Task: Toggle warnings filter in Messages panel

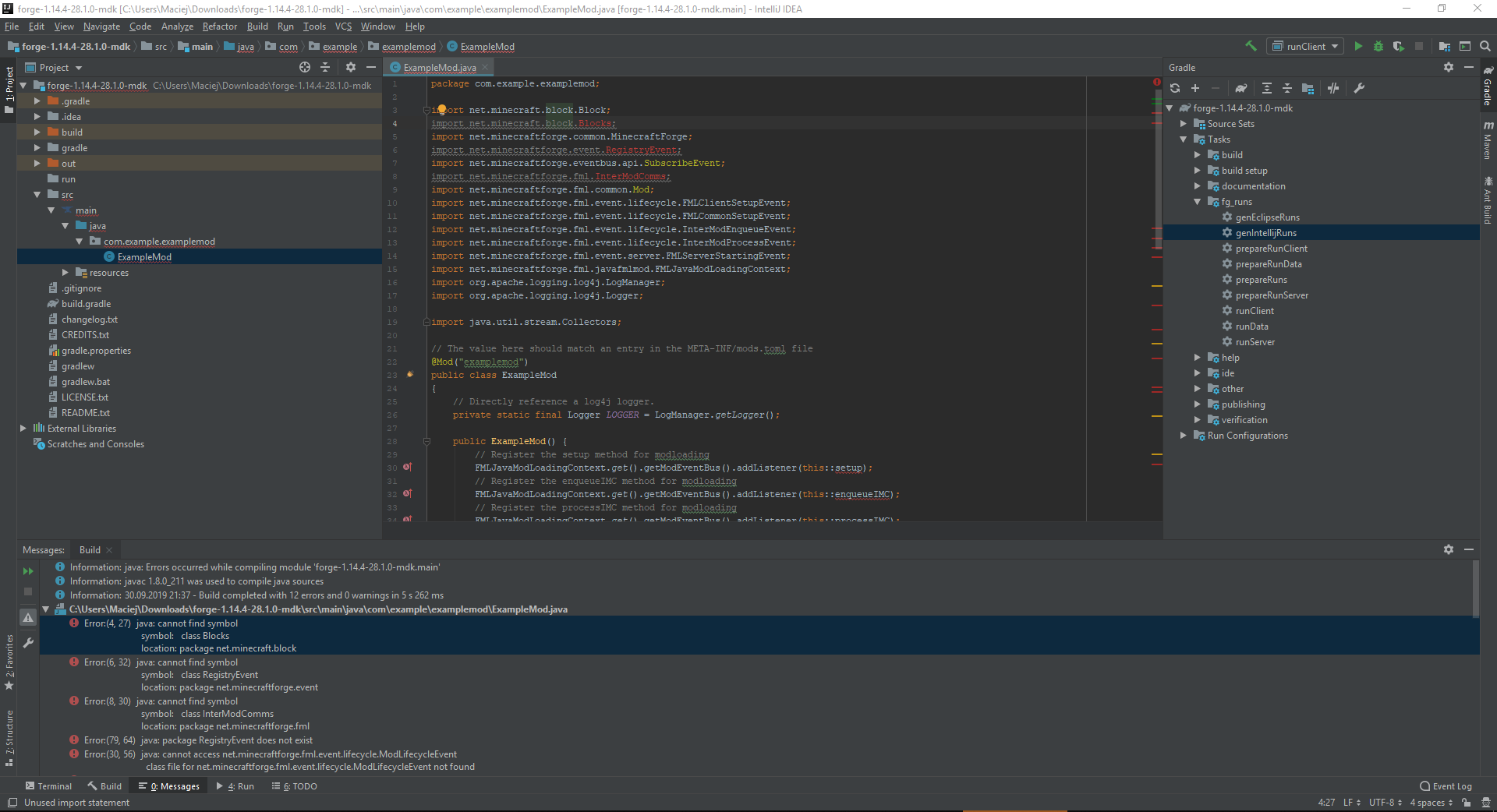Action: (x=28, y=617)
